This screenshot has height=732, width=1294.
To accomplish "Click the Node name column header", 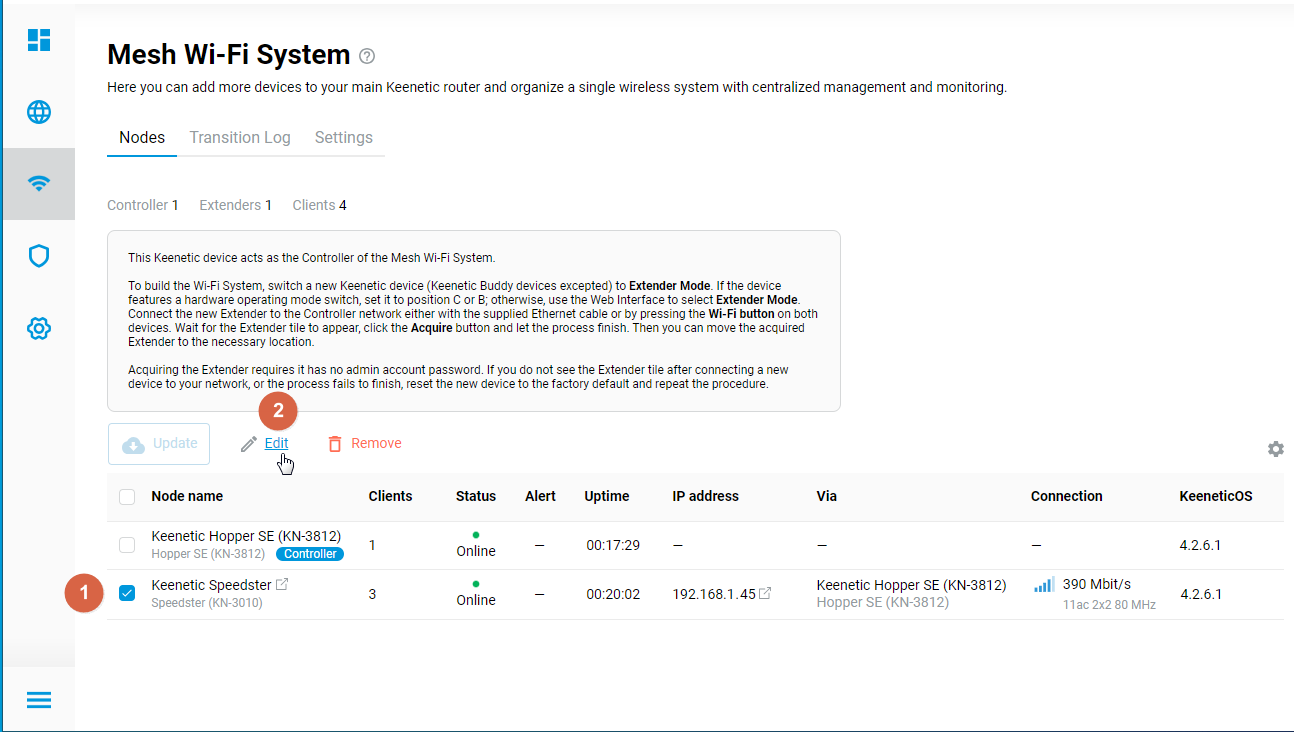I will pyautogui.click(x=187, y=496).
